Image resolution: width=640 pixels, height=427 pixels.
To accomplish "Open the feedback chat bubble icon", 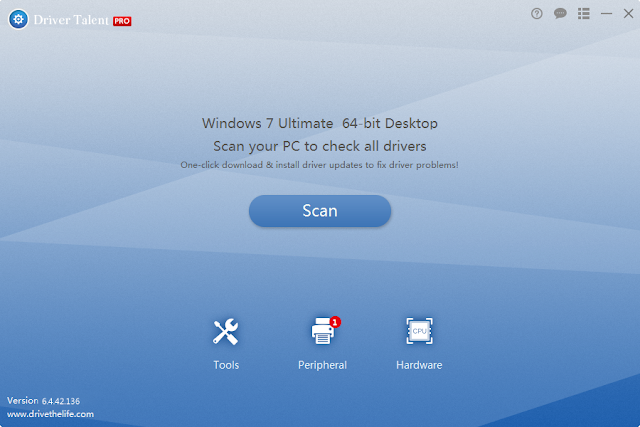I will coord(560,13).
